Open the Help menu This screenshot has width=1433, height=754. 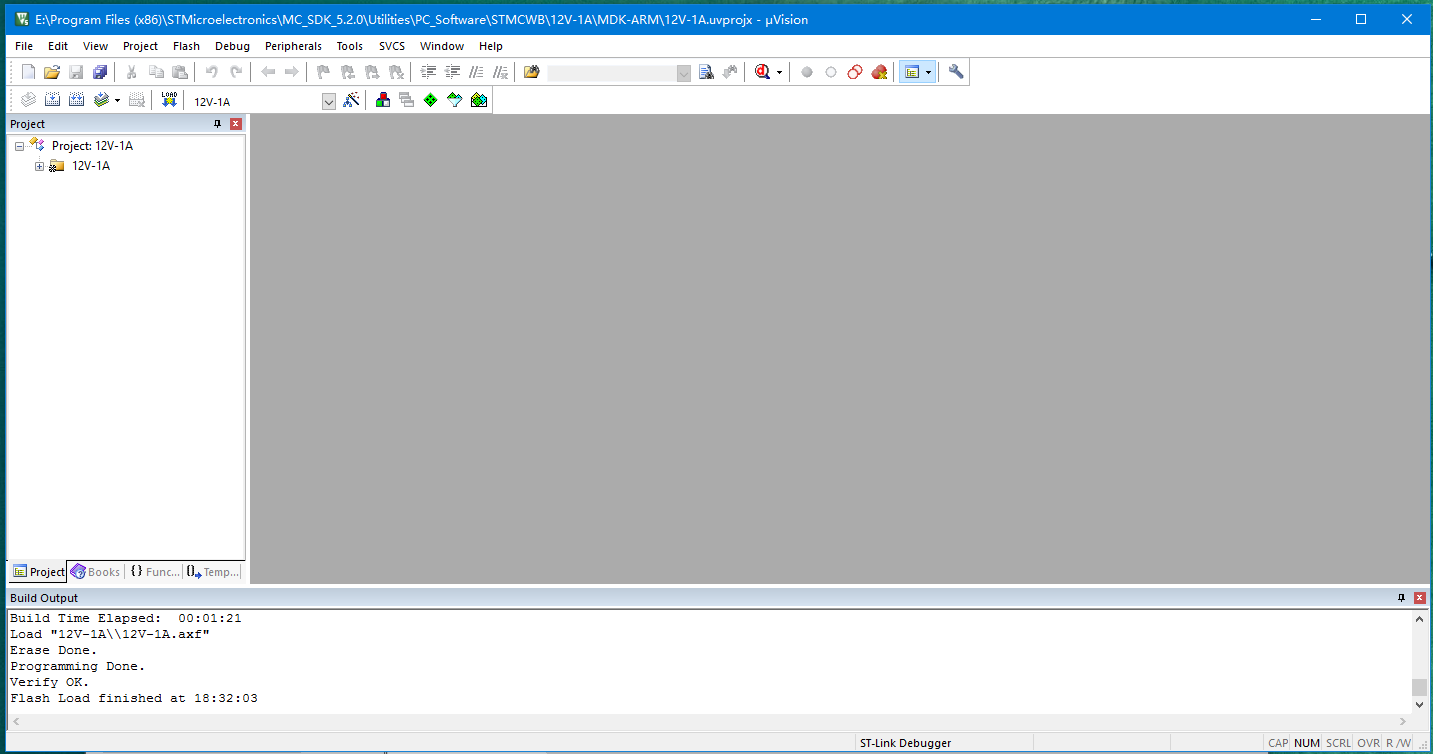point(490,46)
